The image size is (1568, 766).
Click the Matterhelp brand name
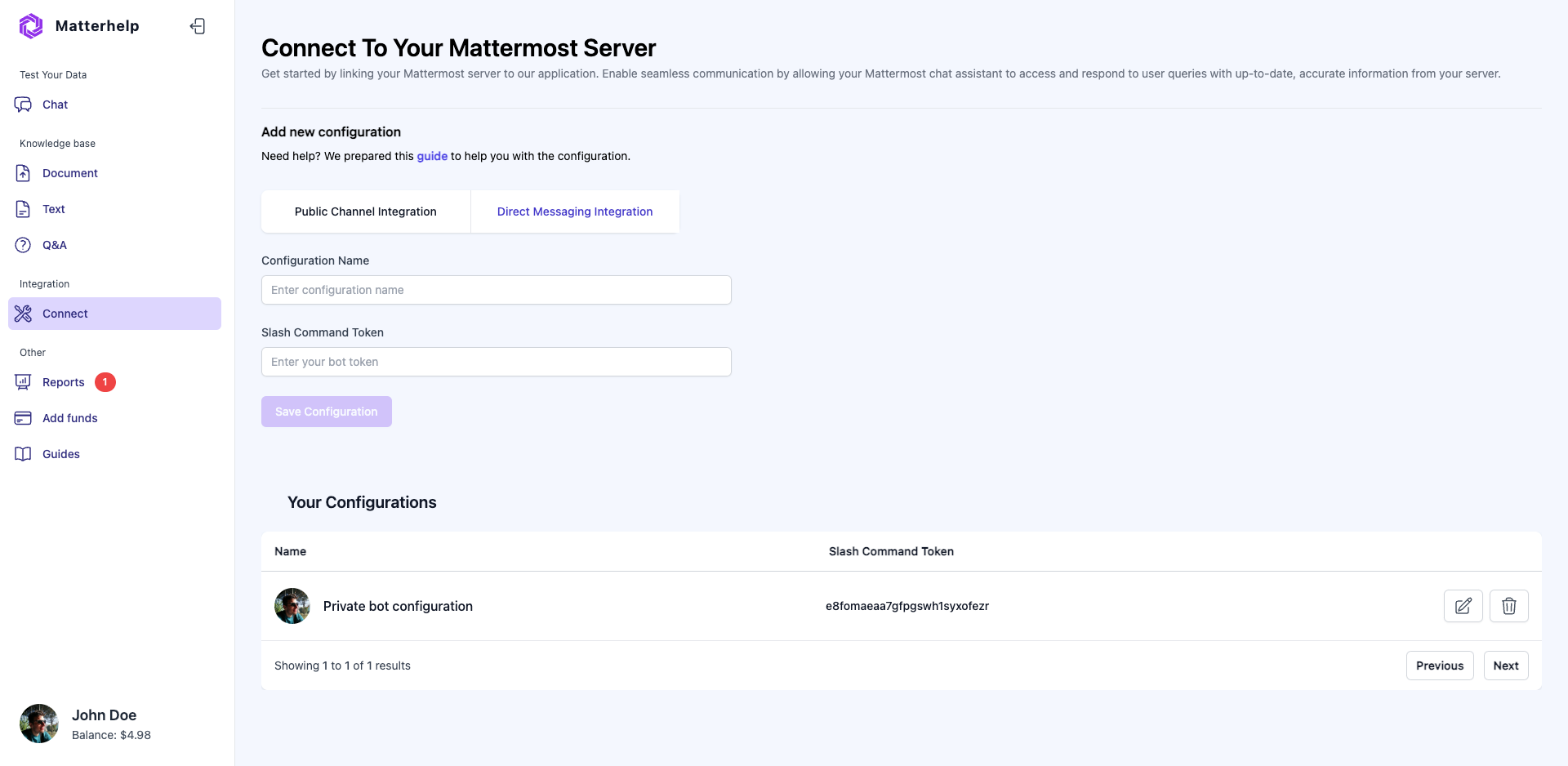(97, 26)
